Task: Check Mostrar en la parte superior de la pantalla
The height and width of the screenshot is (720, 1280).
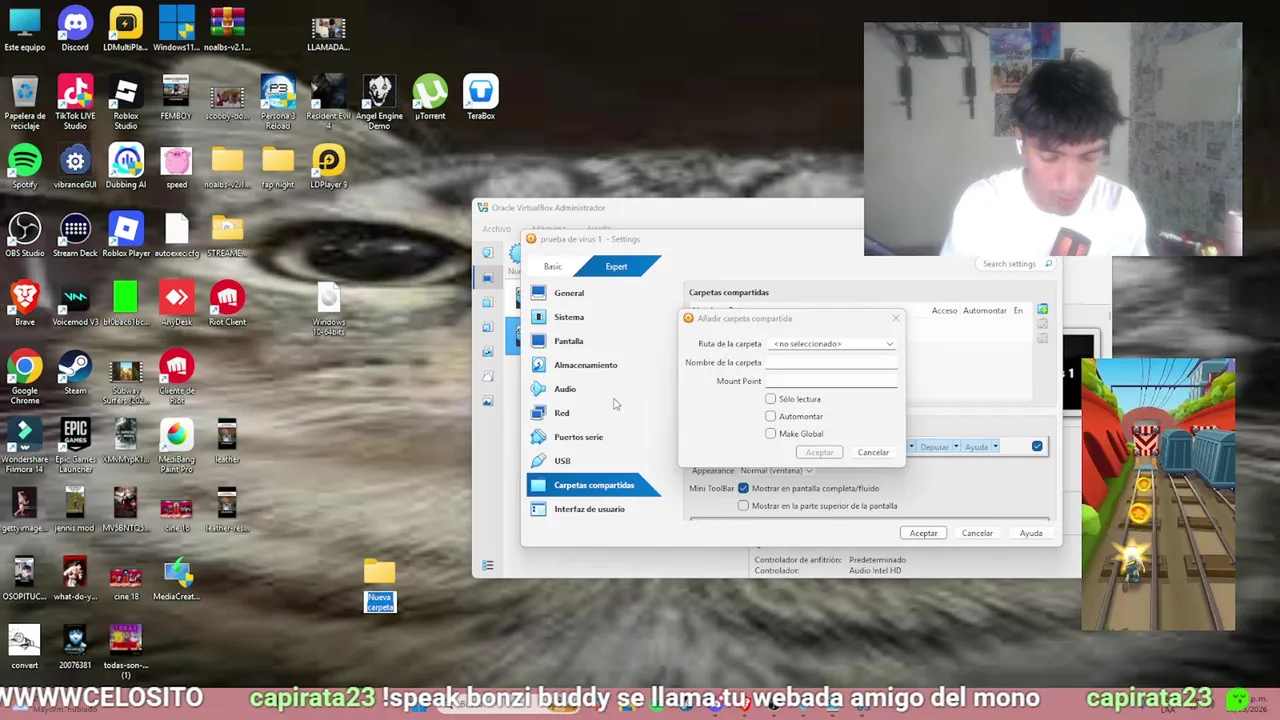Action: click(743, 506)
